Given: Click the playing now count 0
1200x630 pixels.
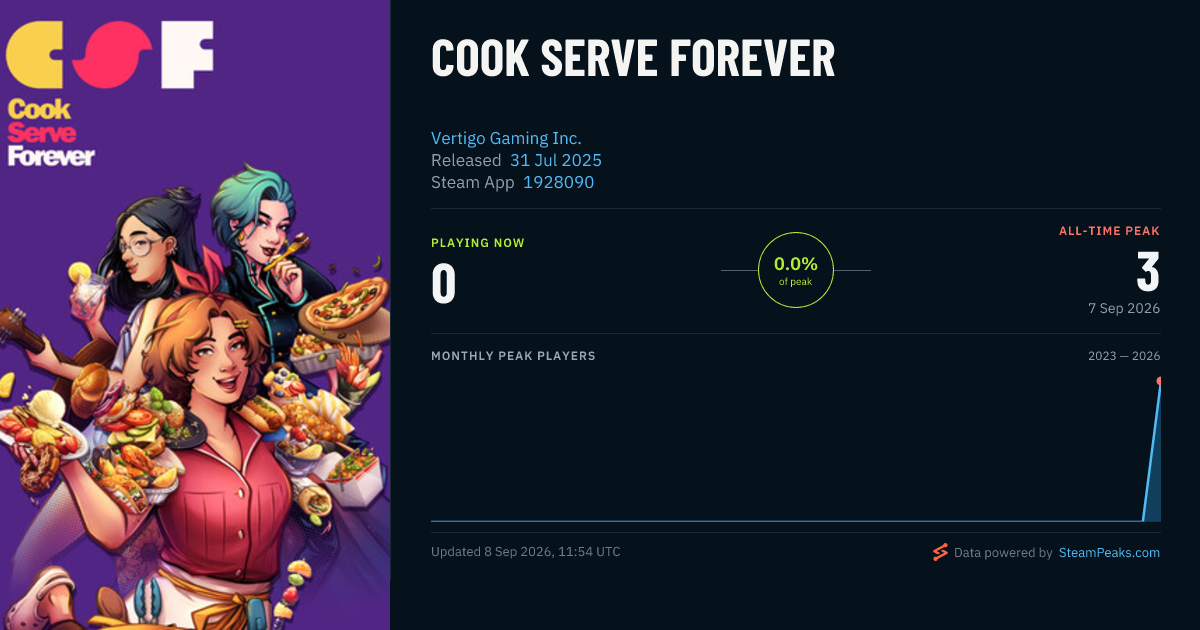Looking at the screenshot, I should [444, 283].
